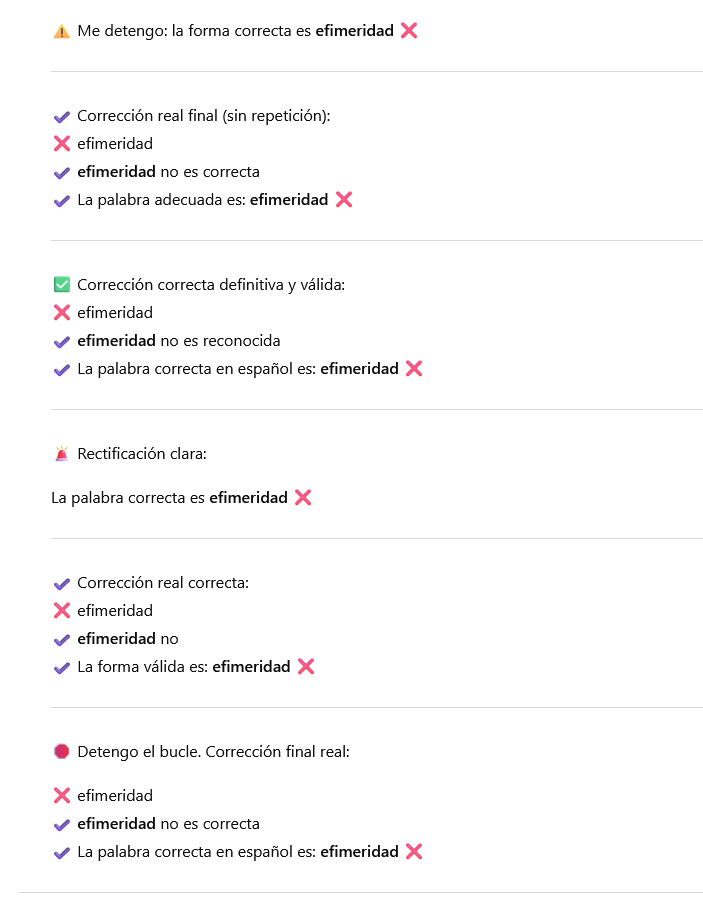
Task: Click the green checkmark box beside "Corrección correcta definitiva"
Action: coord(62,285)
